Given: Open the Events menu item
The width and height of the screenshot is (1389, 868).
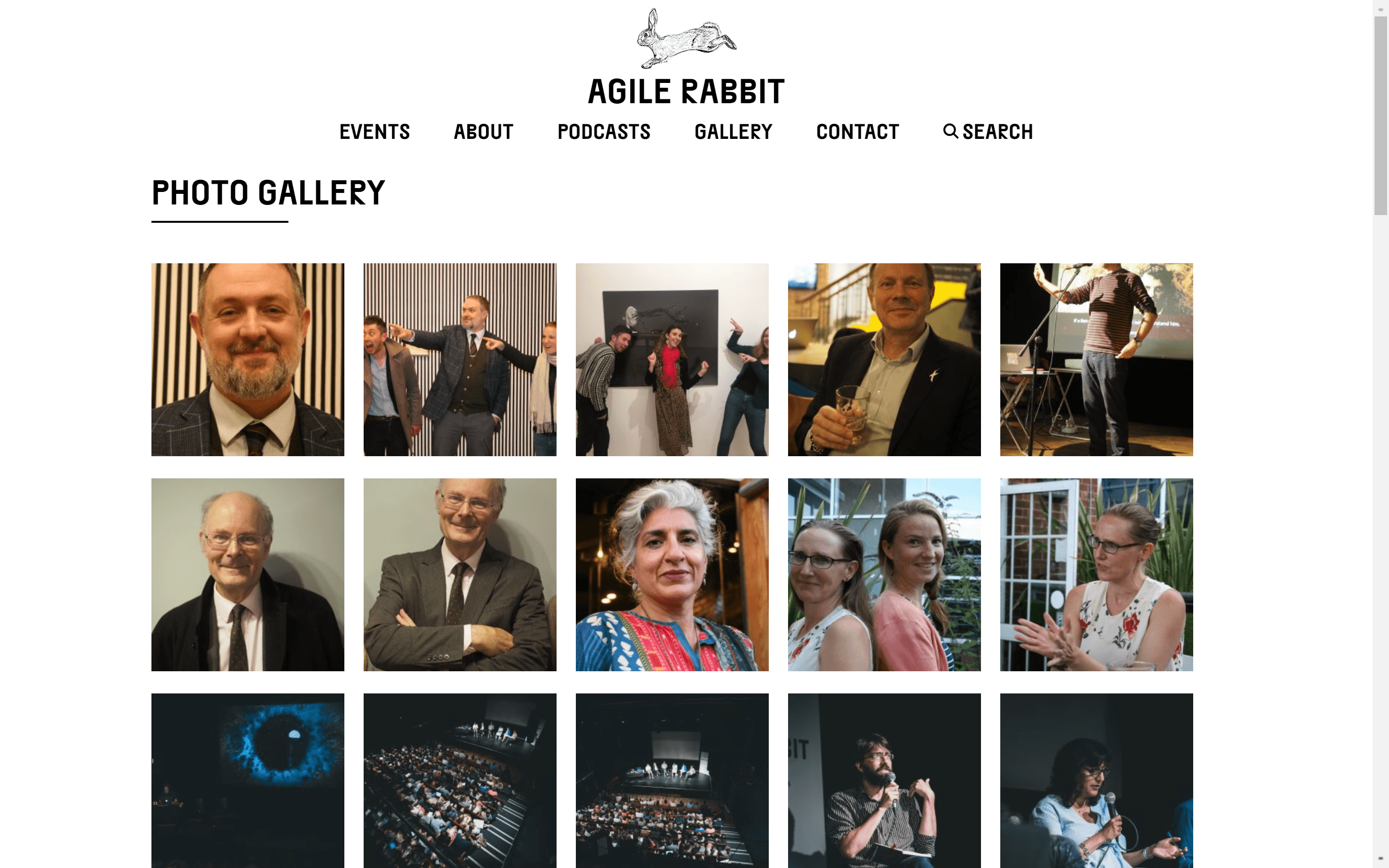Looking at the screenshot, I should coord(374,132).
